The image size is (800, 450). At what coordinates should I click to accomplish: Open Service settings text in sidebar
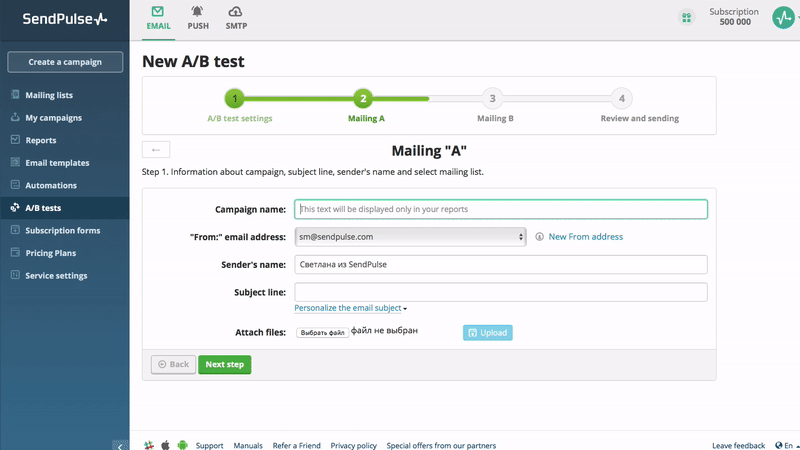(56, 276)
